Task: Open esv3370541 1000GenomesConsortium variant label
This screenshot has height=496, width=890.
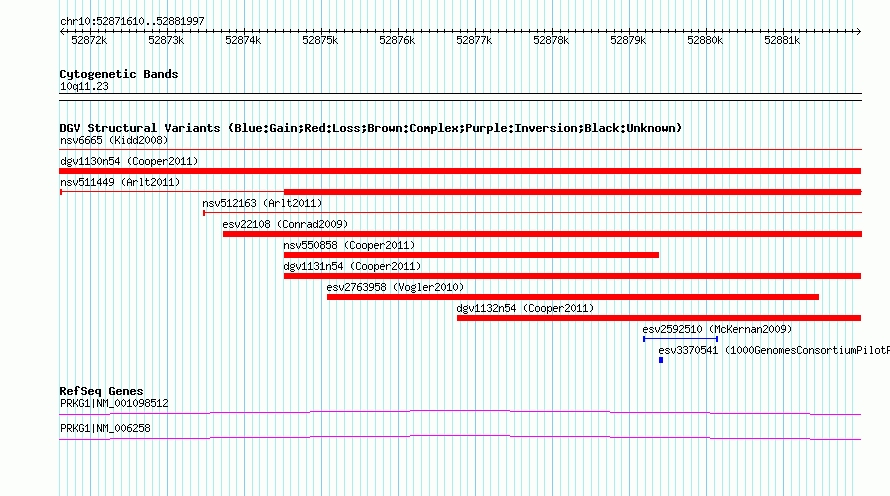Action: pyautogui.click(x=774, y=350)
